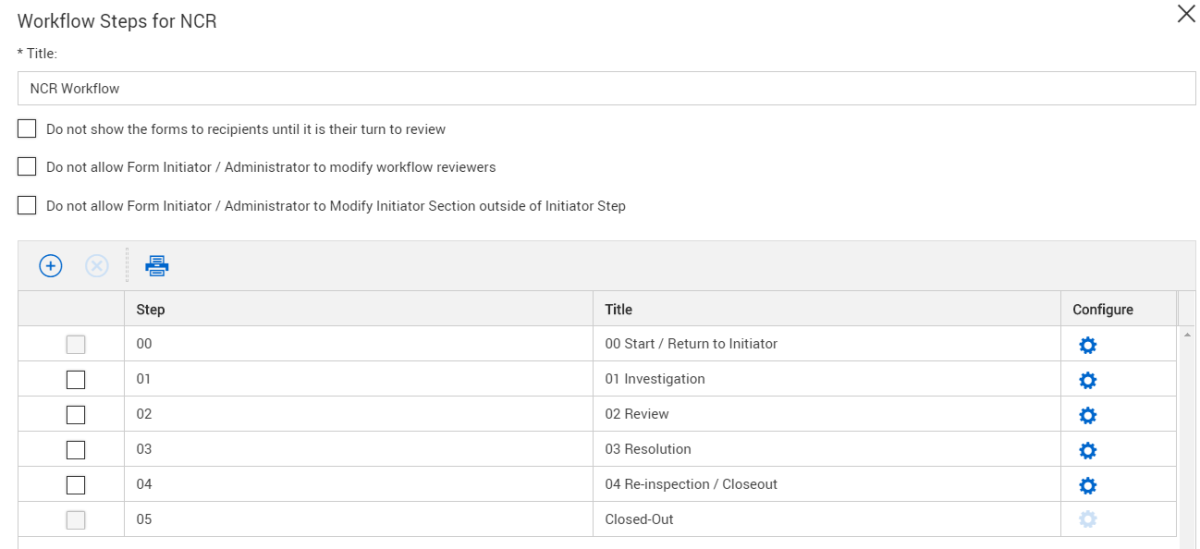1200x549 pixels.
Task: Enable hiding forms until recipient's turn
Action: [27, 129]
